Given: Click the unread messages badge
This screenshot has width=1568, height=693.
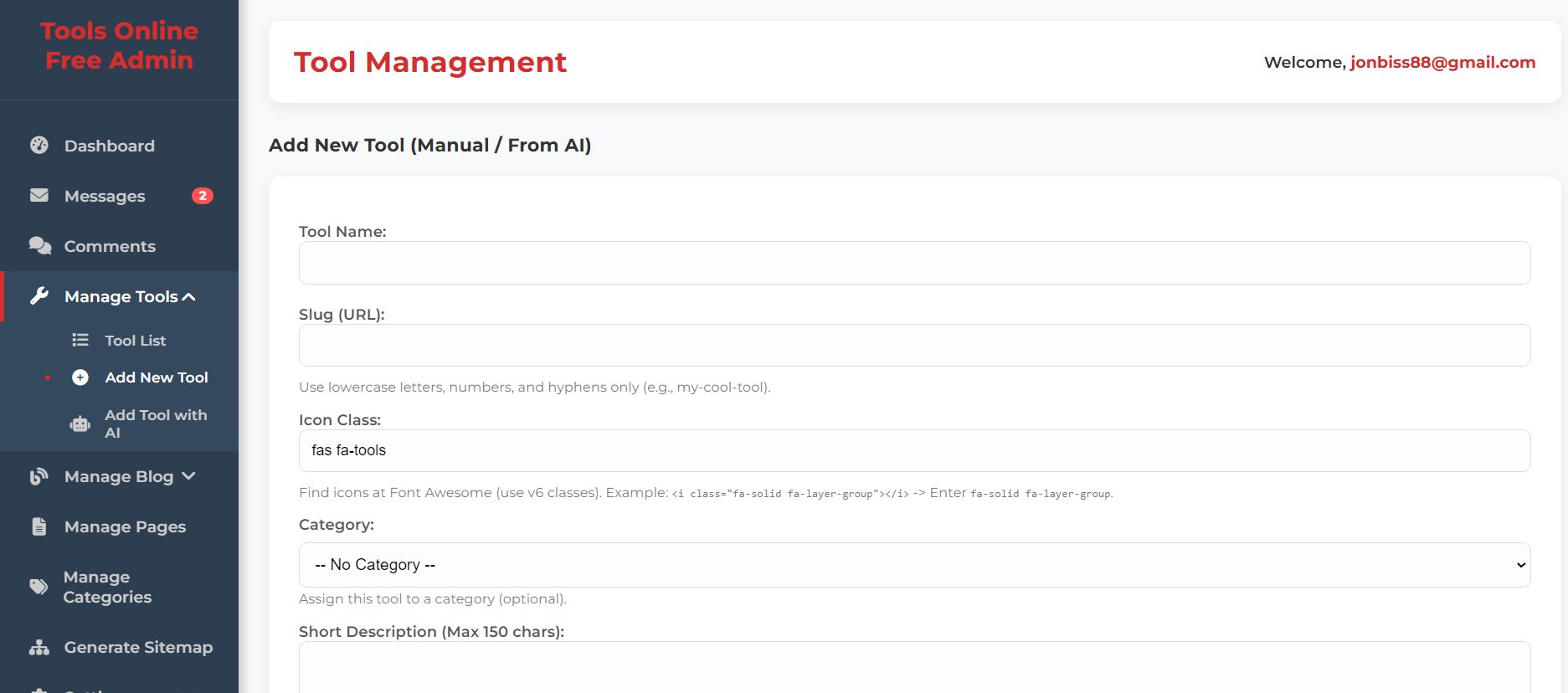Looking at the screenshot, I should pyautogui.click(x=202, y=196).
